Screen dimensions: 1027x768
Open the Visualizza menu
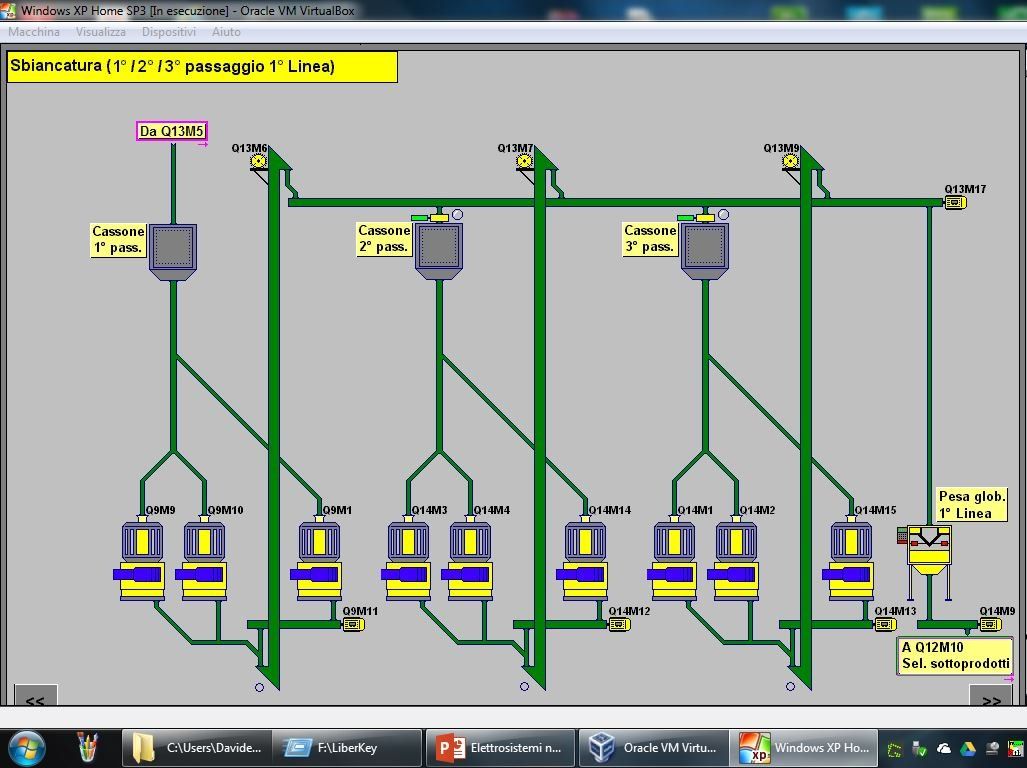[100, 32]
